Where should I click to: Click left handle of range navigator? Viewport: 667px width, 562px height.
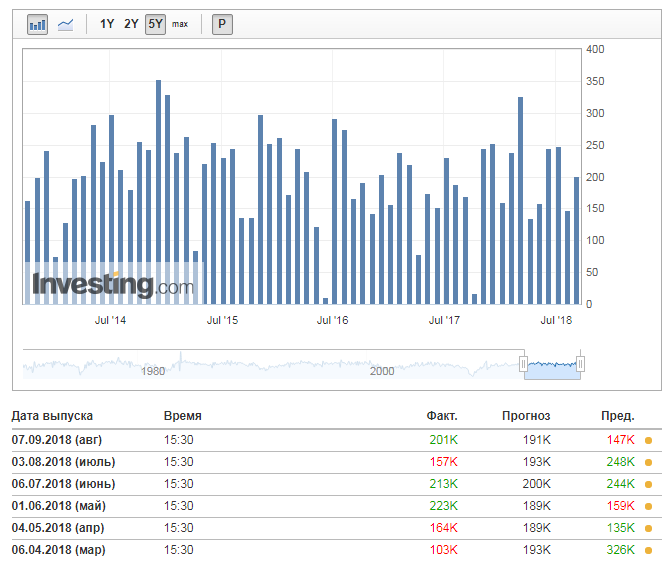[x=523, y=364]
